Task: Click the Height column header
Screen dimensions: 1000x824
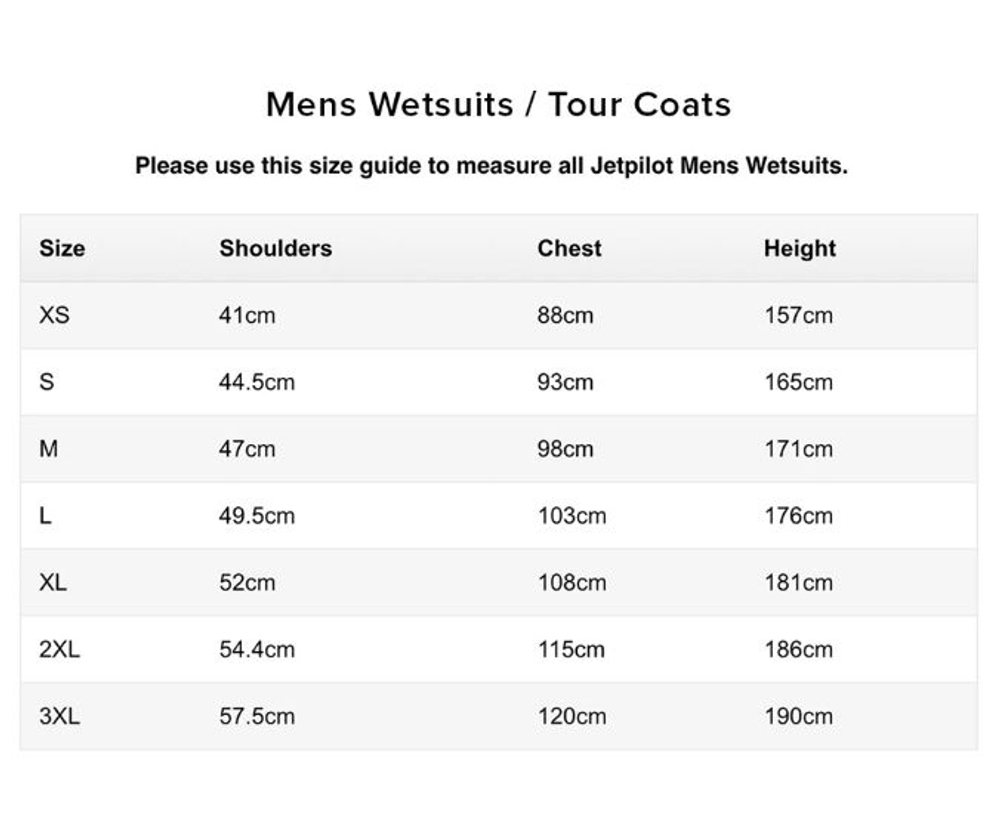Action: click(x=799, y=248)
